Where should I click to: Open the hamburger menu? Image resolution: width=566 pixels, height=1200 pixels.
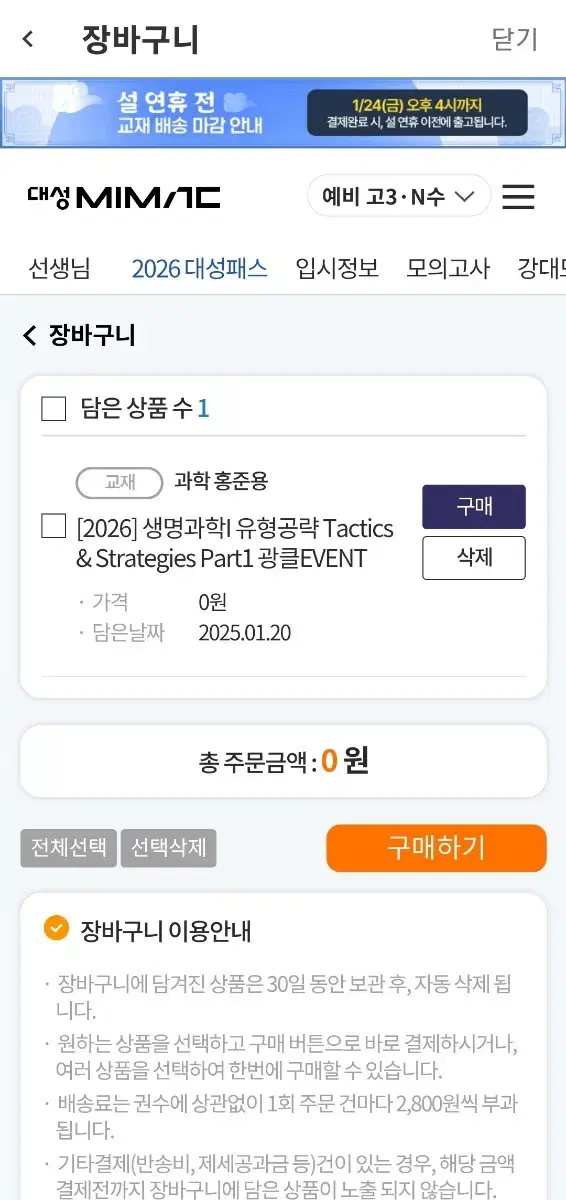pyautogui.click(x=518, y=196)
